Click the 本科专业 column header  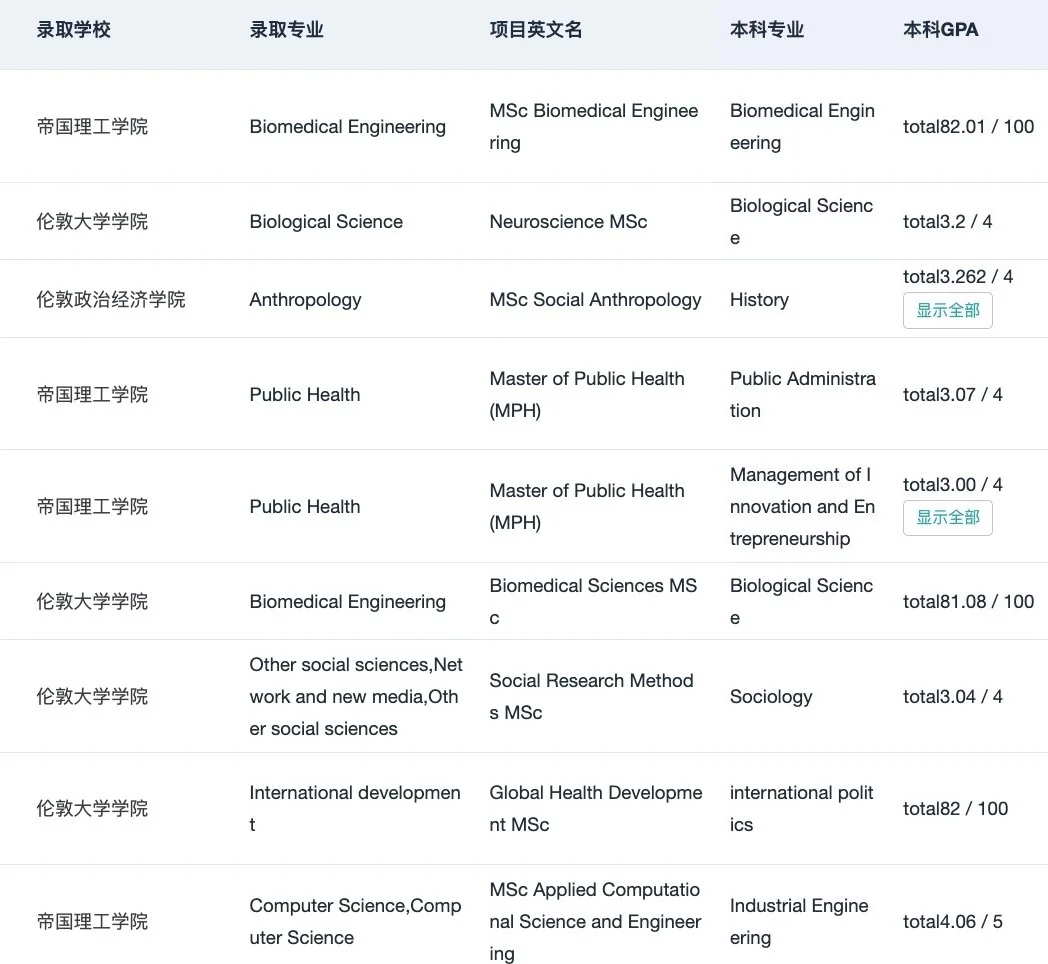tap(767, 30)
